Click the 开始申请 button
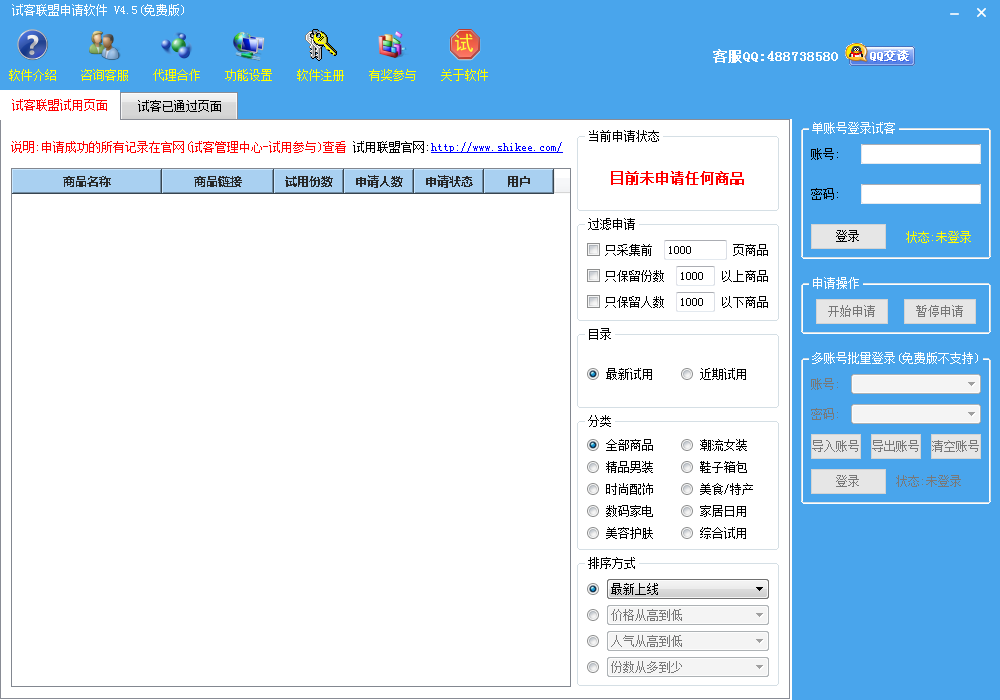The width and height of the screenshot is (1000, 700). click(x=851, y=311)
